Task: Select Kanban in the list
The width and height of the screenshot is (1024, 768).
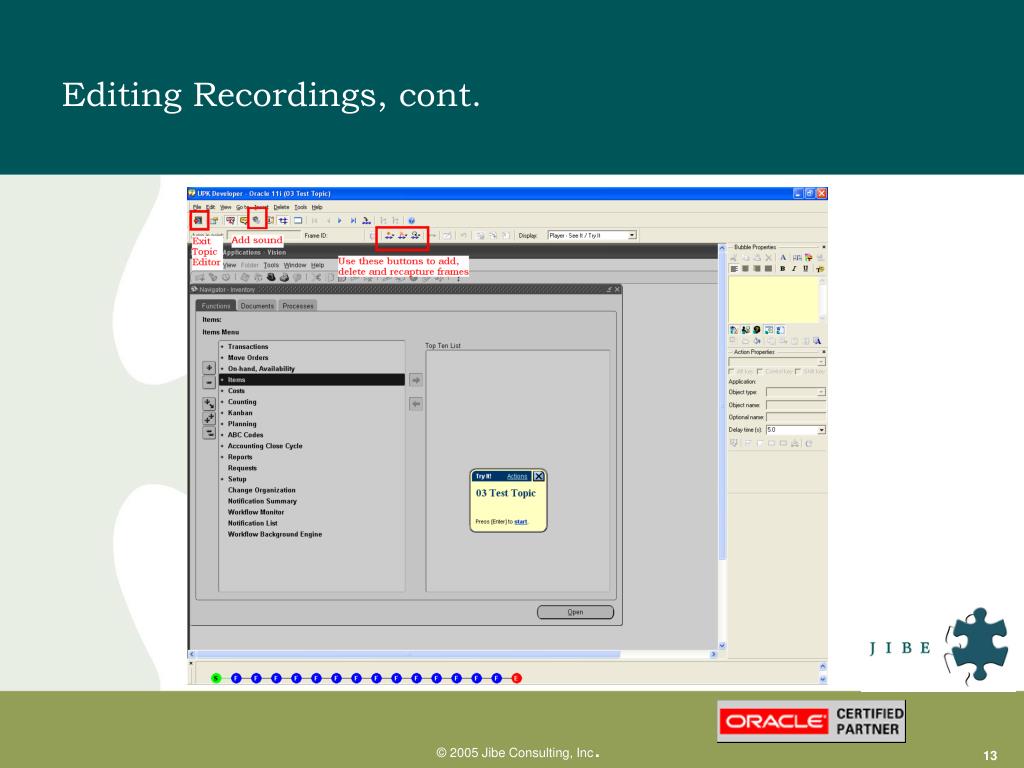Action: pyautogui.click(x=240, y=413)
